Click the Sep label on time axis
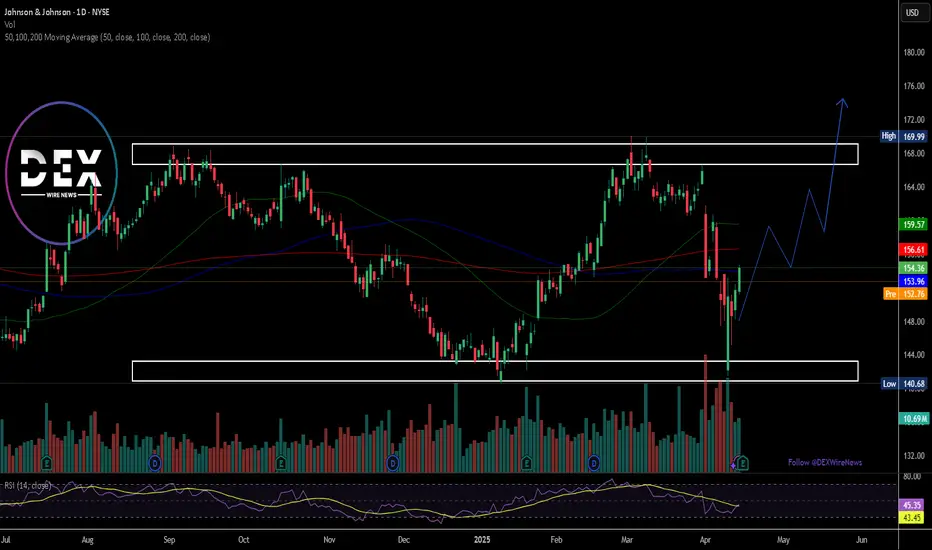 (x=169, y=540)
